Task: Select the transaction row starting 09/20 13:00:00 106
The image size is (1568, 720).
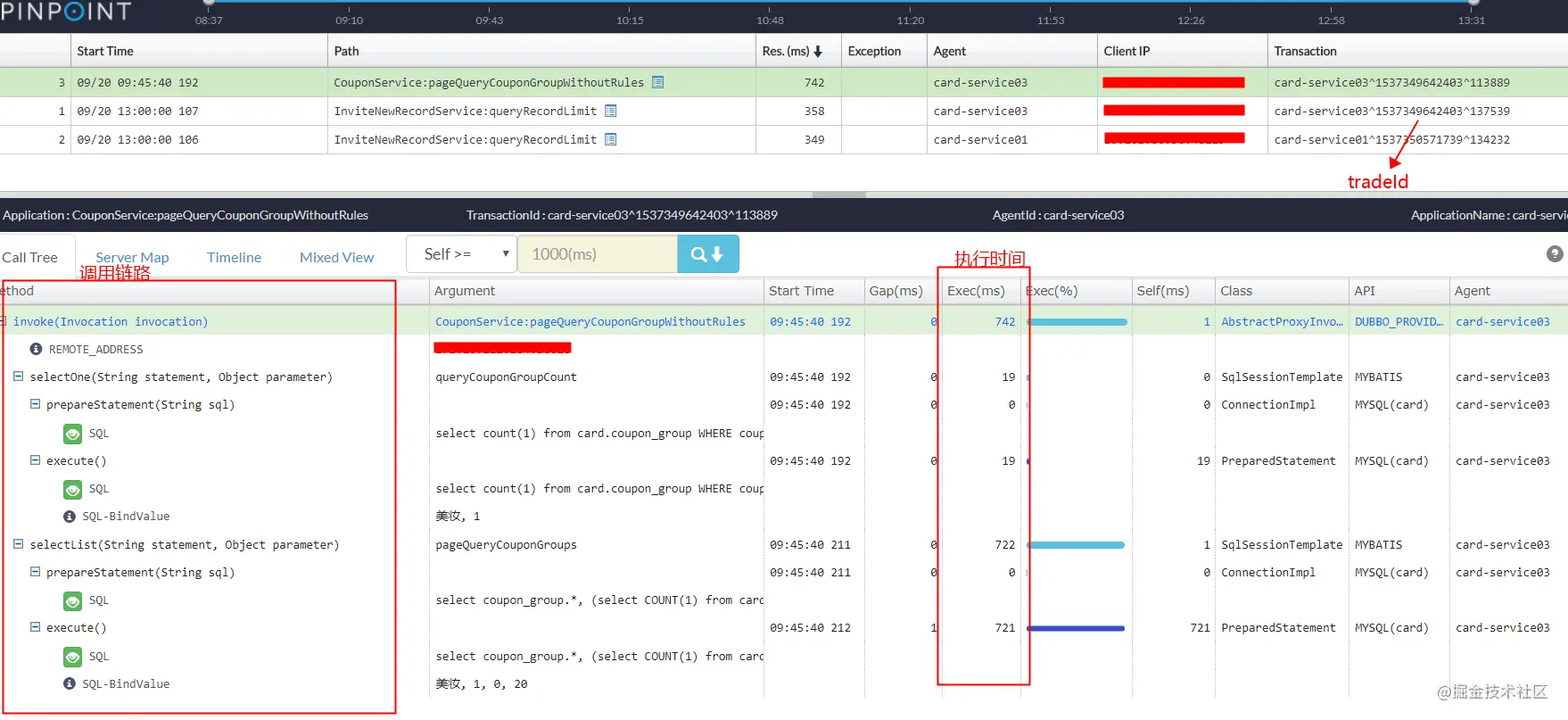Action: [784, 139]
